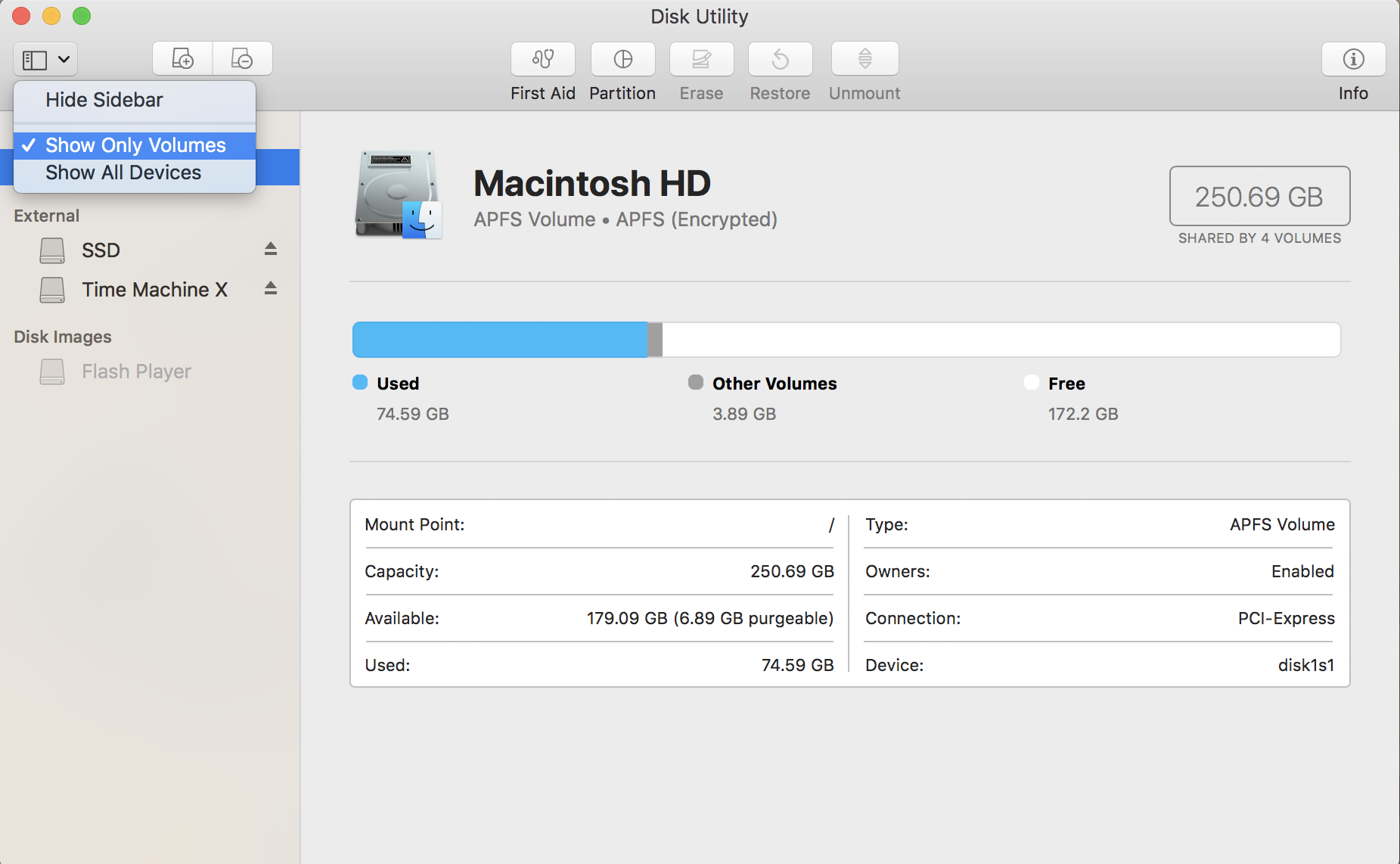
Task: Eject the Time Machine X volume
Action: pyautogui.click(x=271, y=288)
